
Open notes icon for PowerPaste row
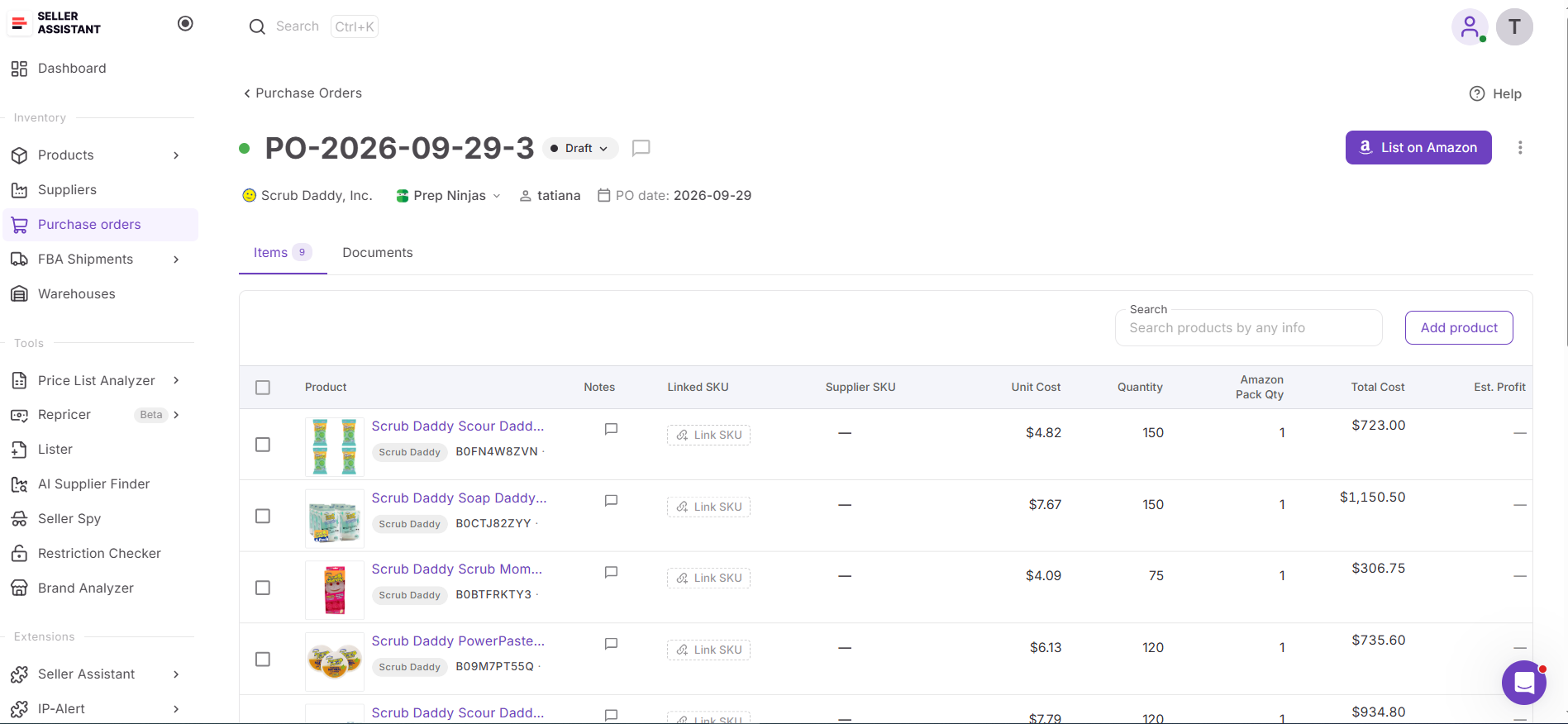tap(611, 643)
